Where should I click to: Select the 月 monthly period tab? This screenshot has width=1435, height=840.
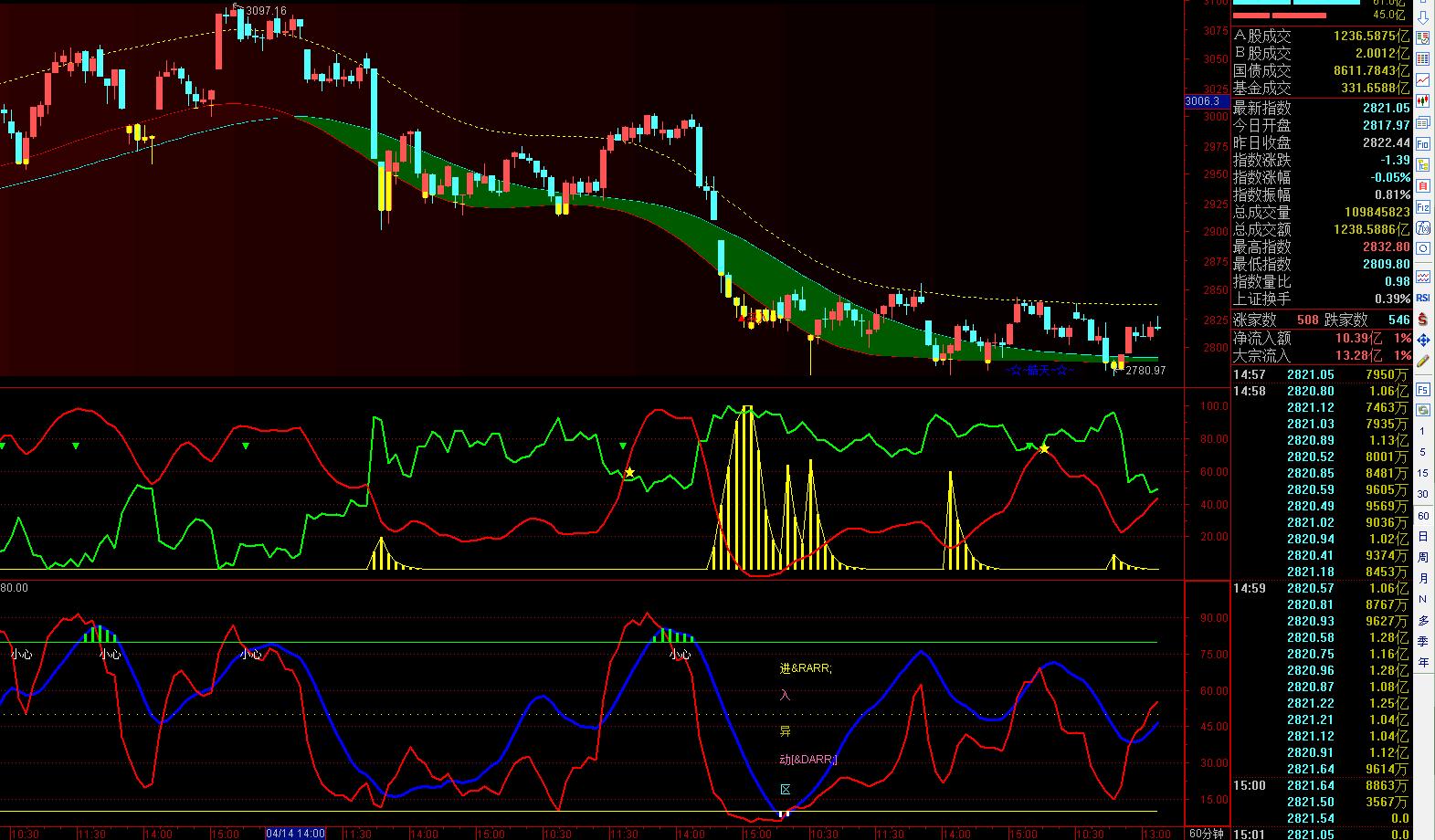point(1422,578)
